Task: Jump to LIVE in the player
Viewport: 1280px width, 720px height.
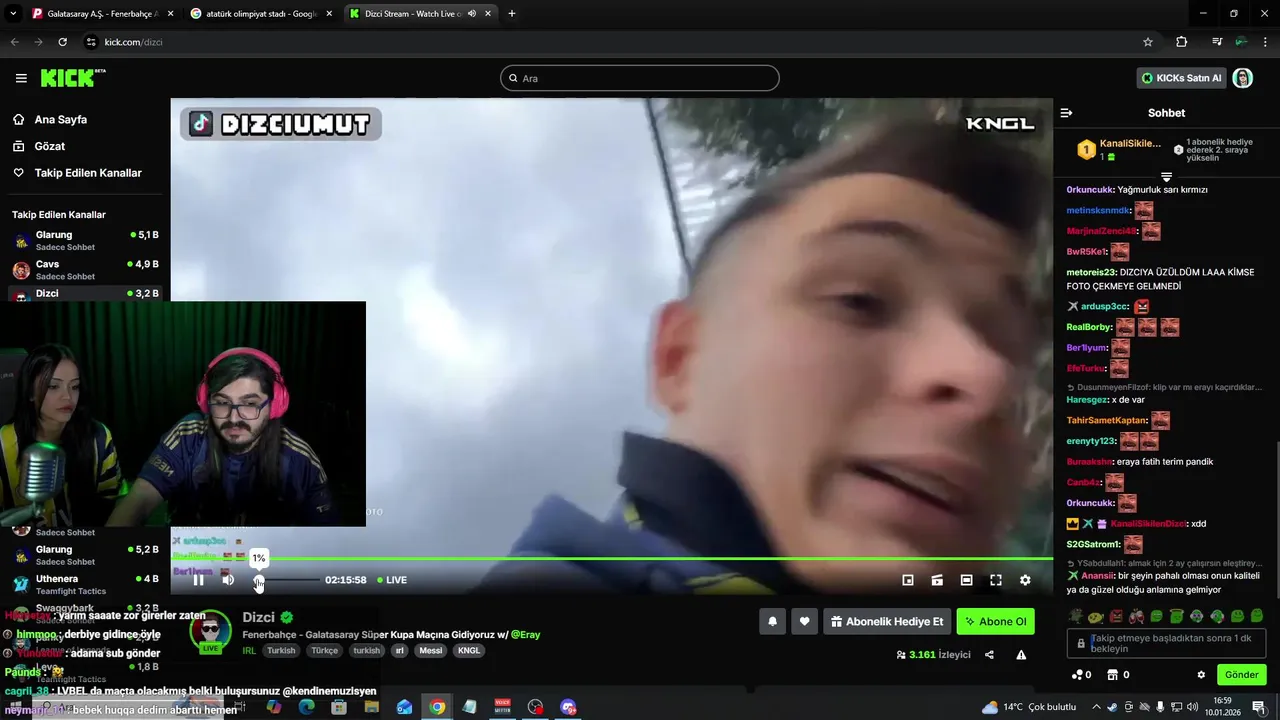Action: pos(392,580)
